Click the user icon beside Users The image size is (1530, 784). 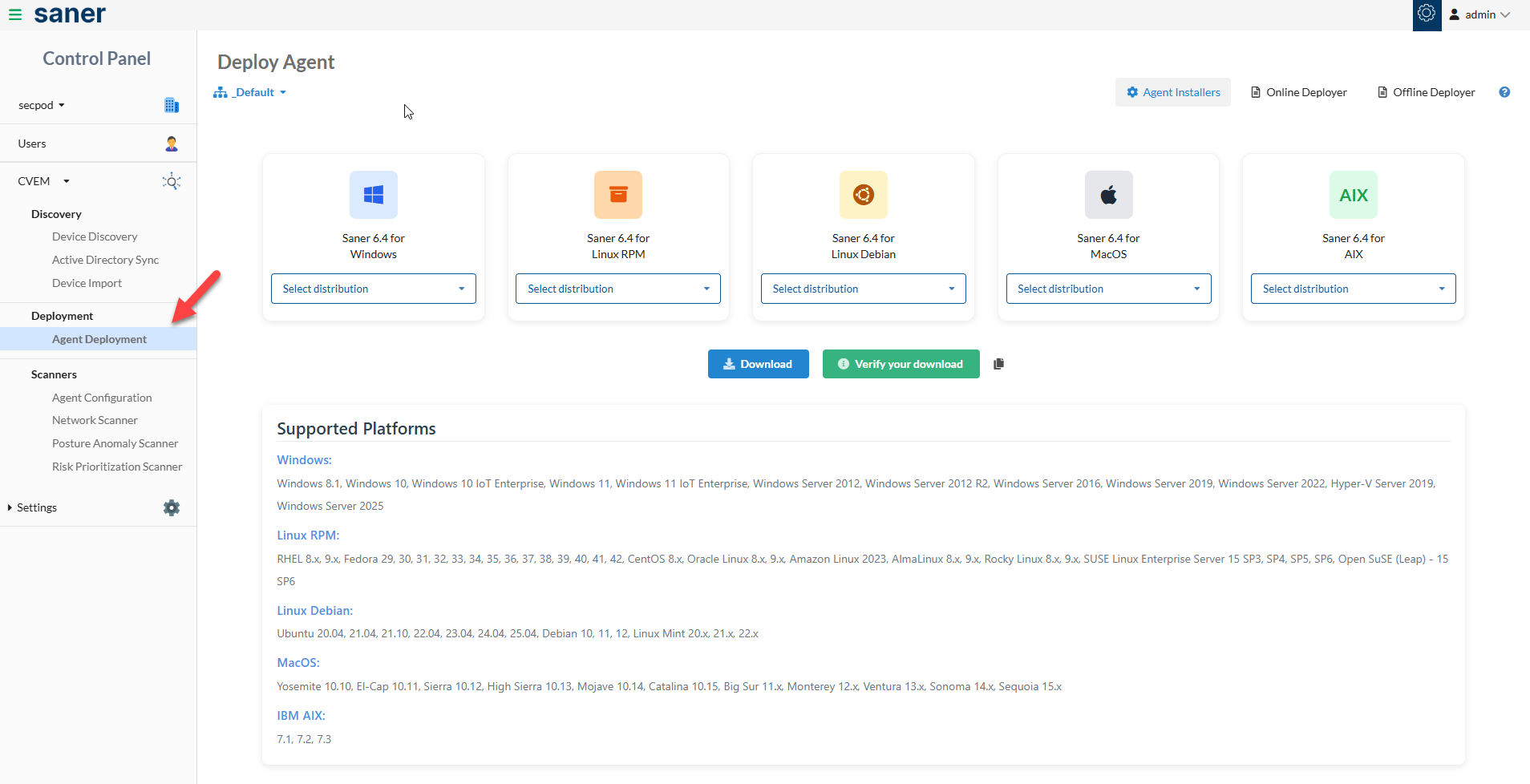coord(170,143)
